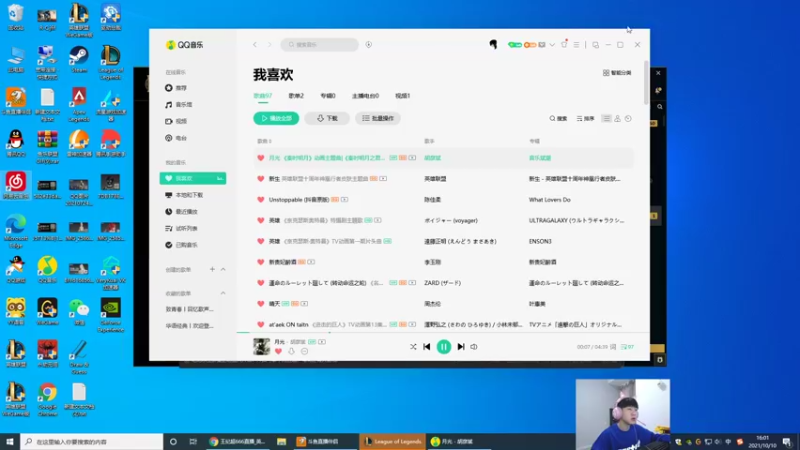Open 已购音乐 purchased music
The width and height of the screenshot is (800, 450).
pos(182,245)
